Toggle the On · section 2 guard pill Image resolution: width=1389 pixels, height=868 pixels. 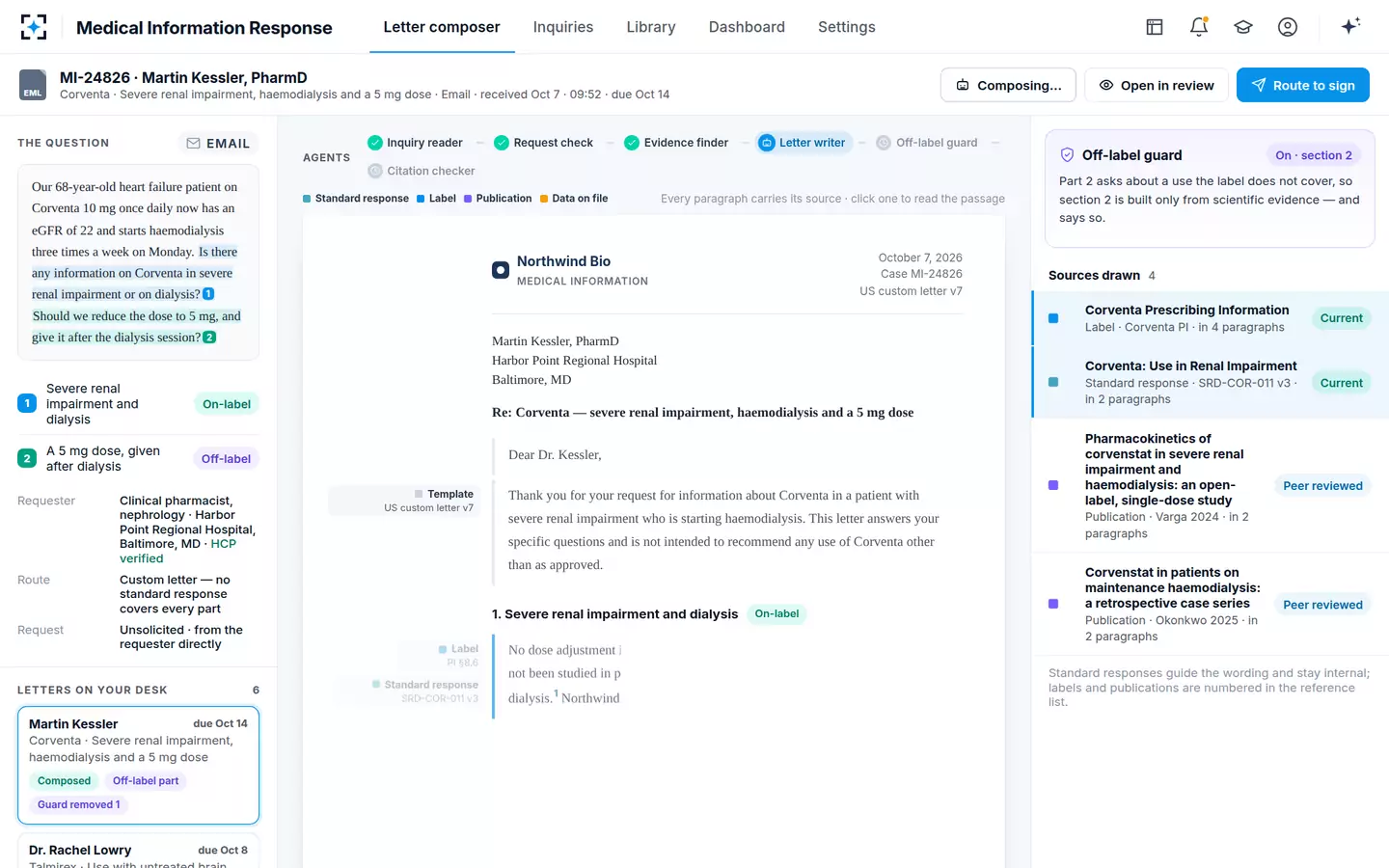click(1314, 155)
